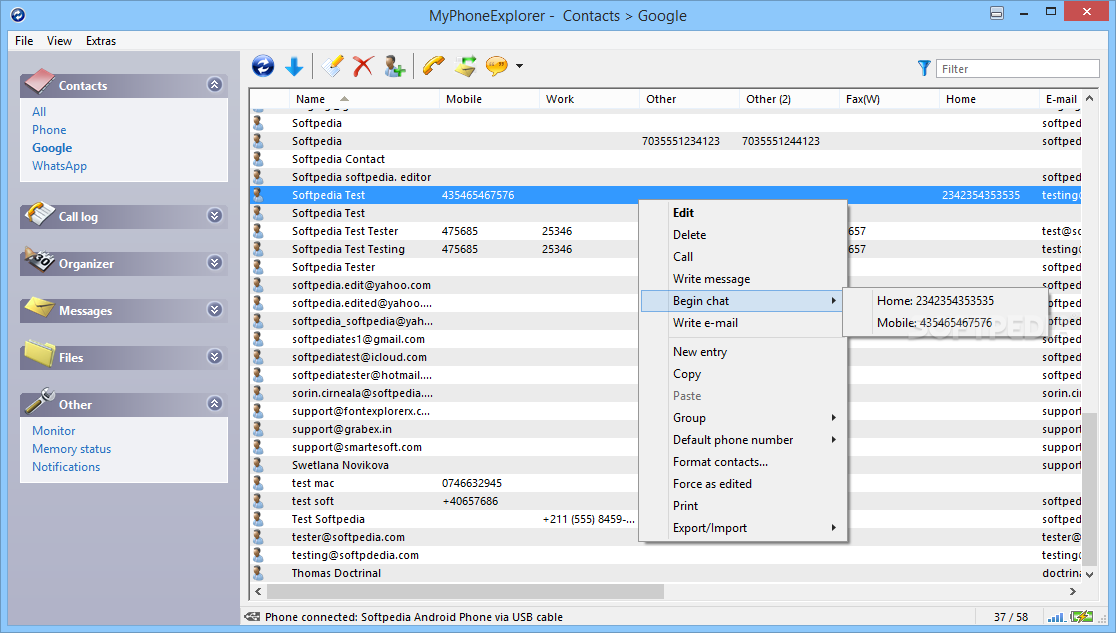Viewport: 1116px width, 633px height.
Task: Click the USB connection icon in status bar
Action: 252,617
